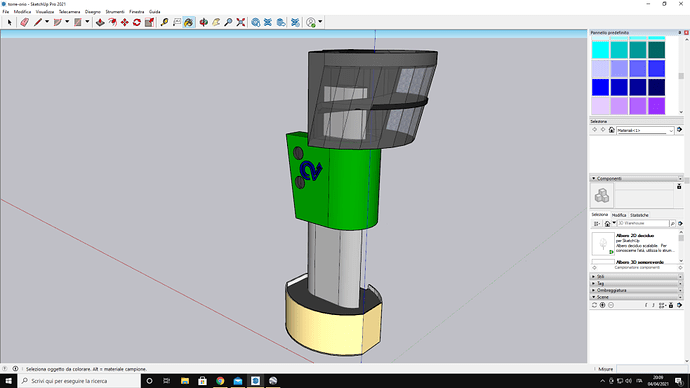Image resolution: width=690 pixels, height=388 pixels.
Task: Open the File menu
Action: click(x=6, y=12)
